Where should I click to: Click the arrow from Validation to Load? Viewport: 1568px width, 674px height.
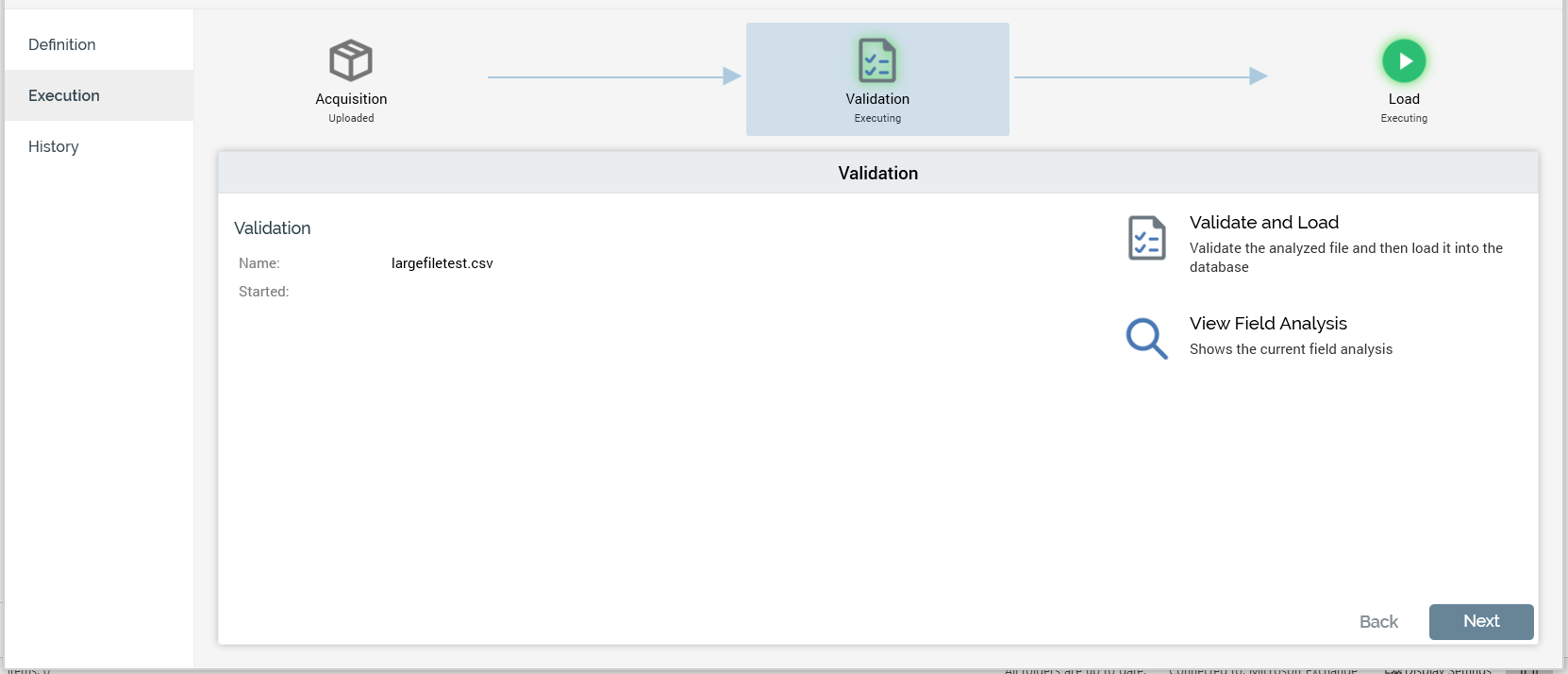coord(1140,76)
